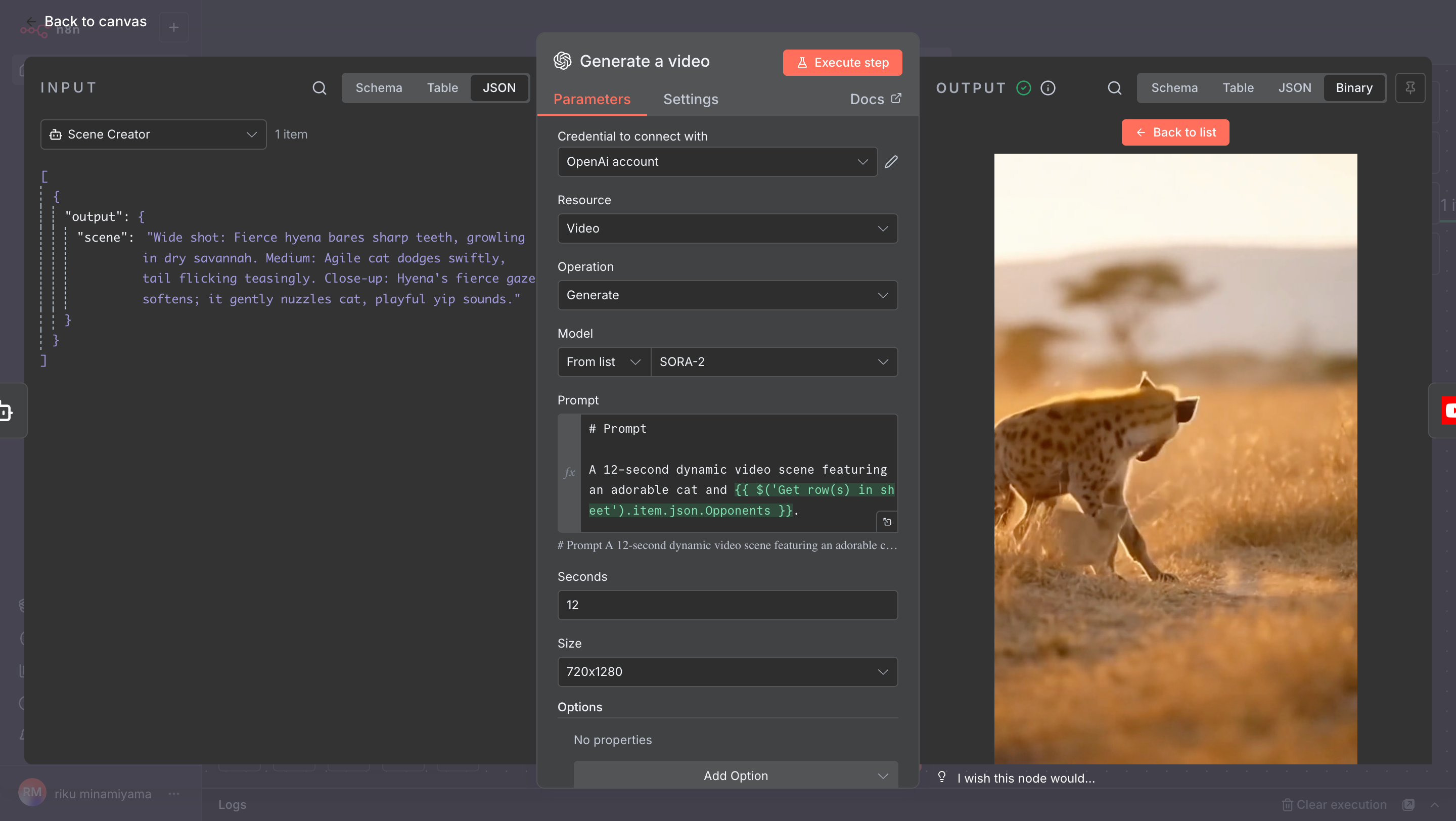
Task: Open the Scene Creator node dropdown
Action: coord(153,134)
